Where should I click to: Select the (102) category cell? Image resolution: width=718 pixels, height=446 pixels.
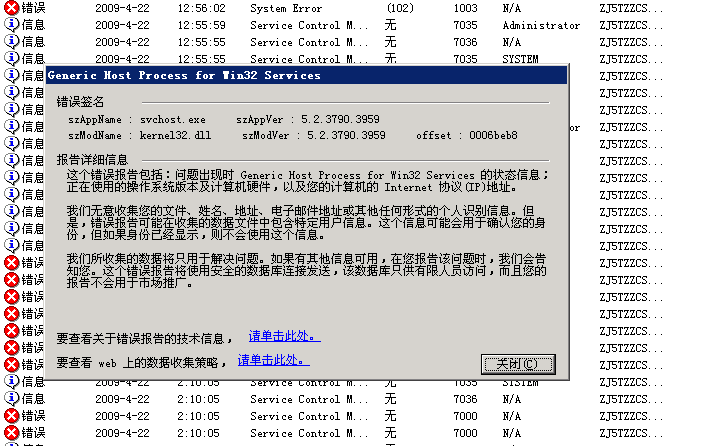point(400,8)
